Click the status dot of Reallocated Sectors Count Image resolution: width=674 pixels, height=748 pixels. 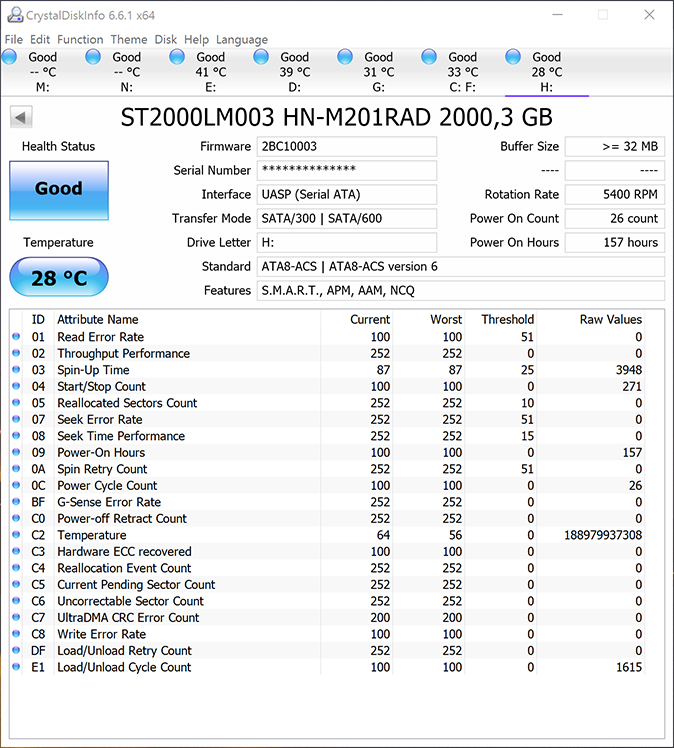click(x=16, y=403)
